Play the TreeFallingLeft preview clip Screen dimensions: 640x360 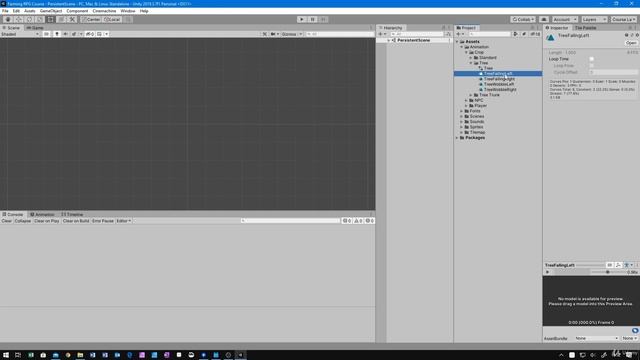coord(548,272)
